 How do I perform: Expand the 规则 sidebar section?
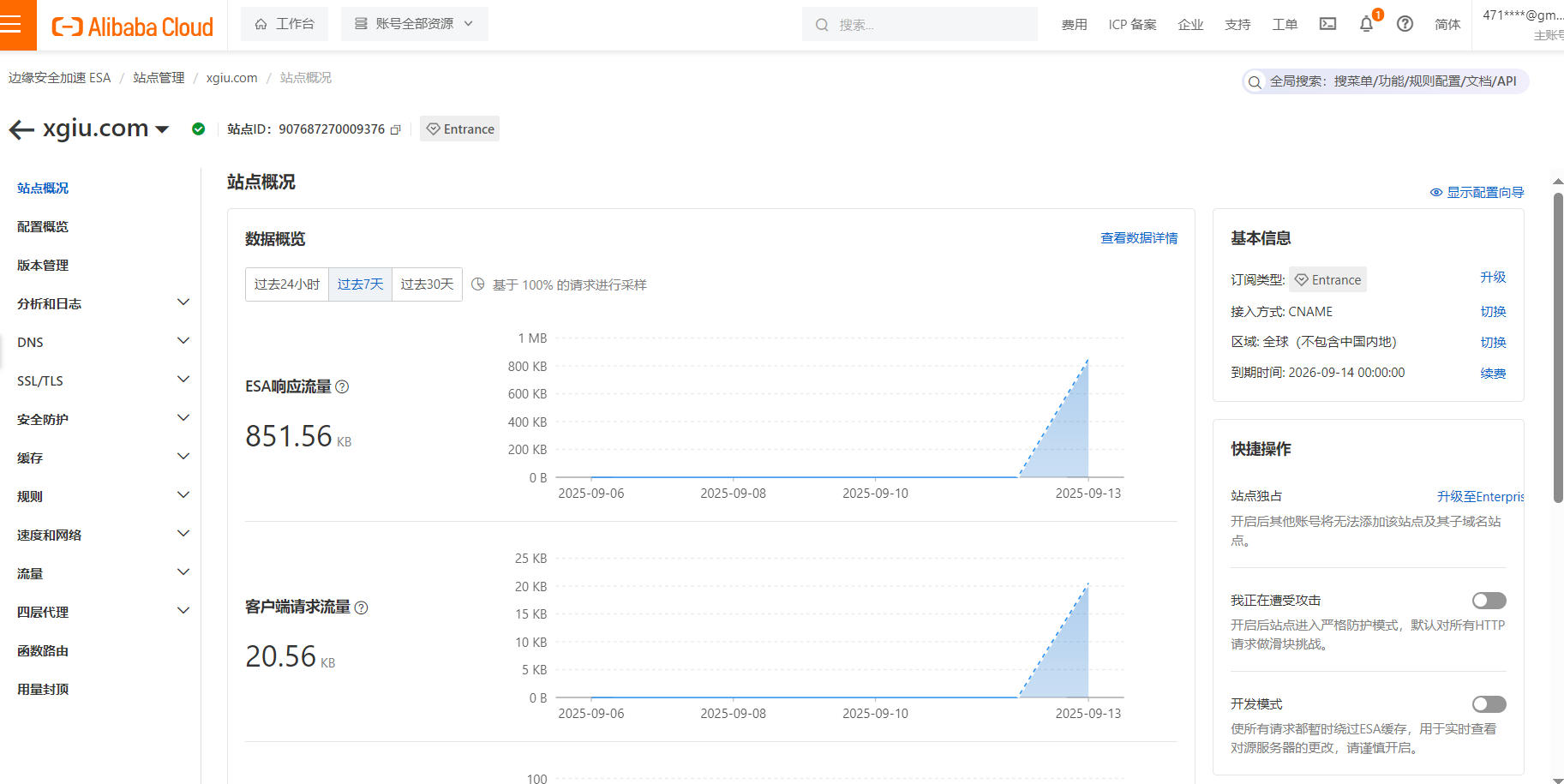point(103,496)
